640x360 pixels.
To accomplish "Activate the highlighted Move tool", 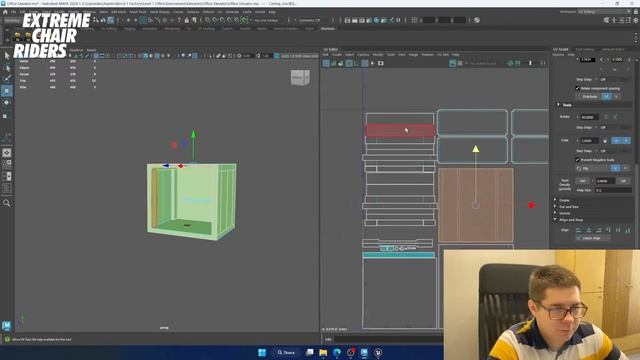I will [x=7, y=91].
